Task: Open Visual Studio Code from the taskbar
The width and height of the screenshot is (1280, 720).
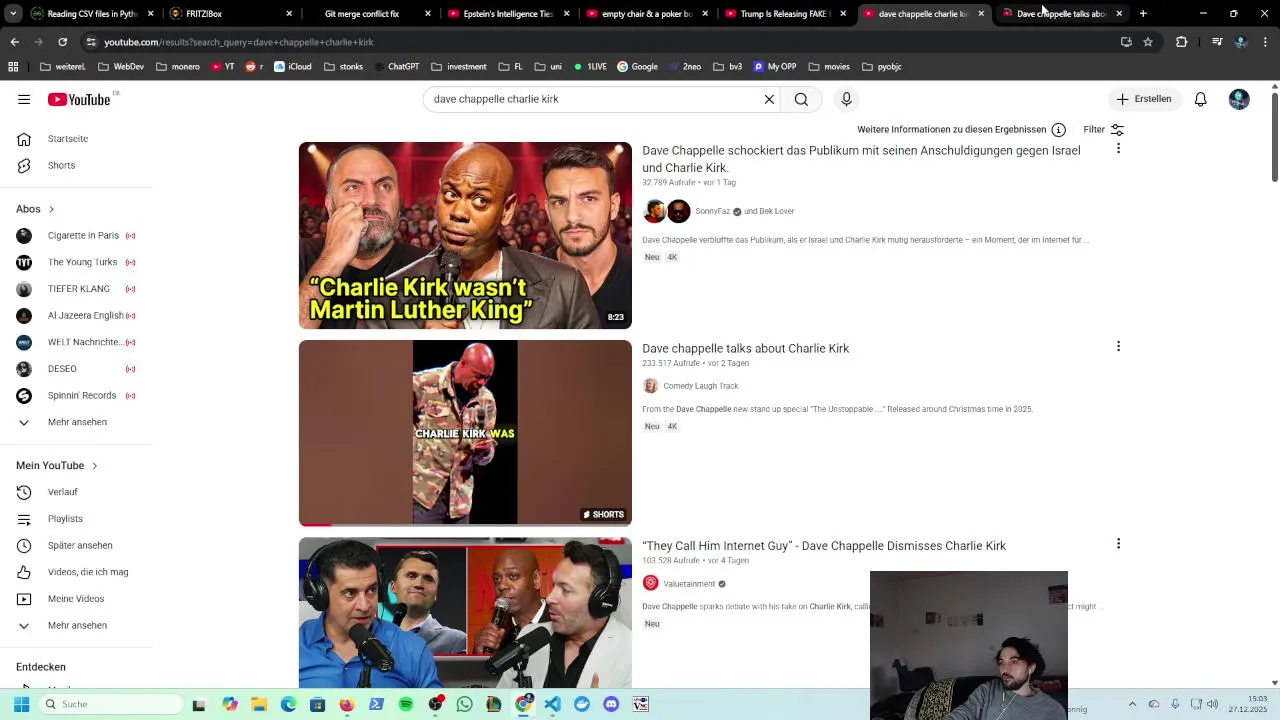Action: 552,704
